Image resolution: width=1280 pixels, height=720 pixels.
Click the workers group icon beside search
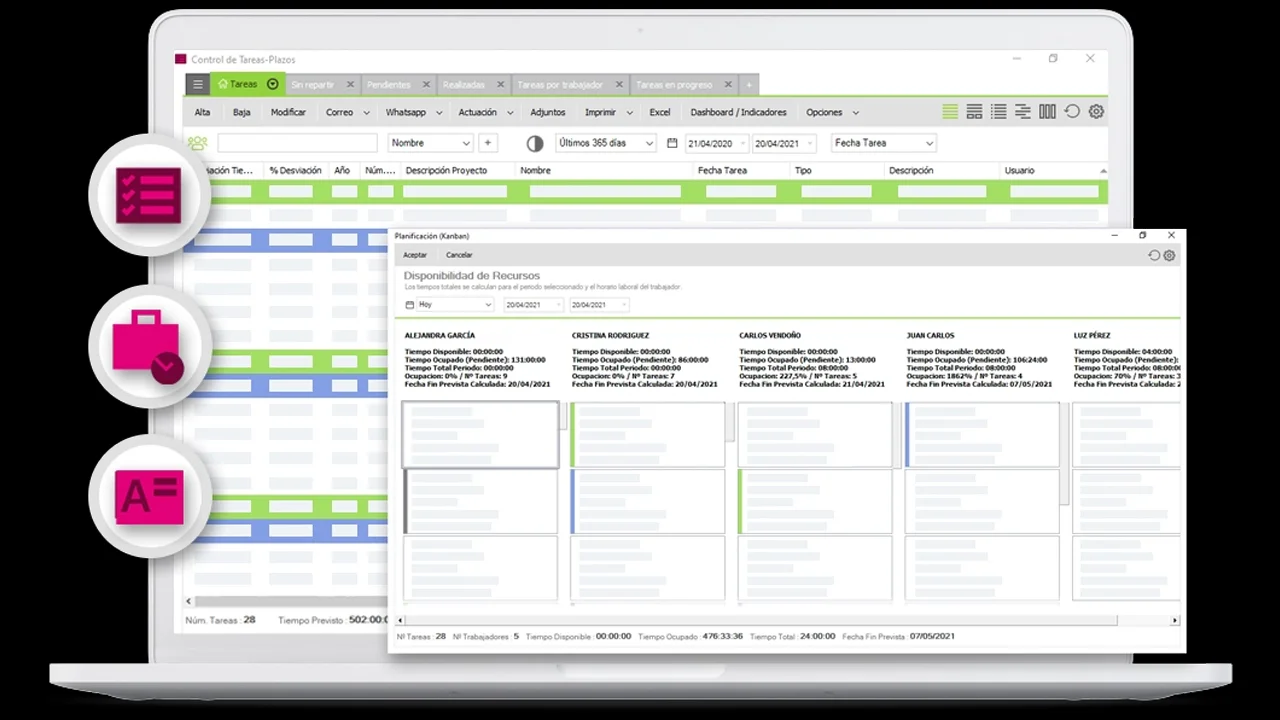[198, 143]
